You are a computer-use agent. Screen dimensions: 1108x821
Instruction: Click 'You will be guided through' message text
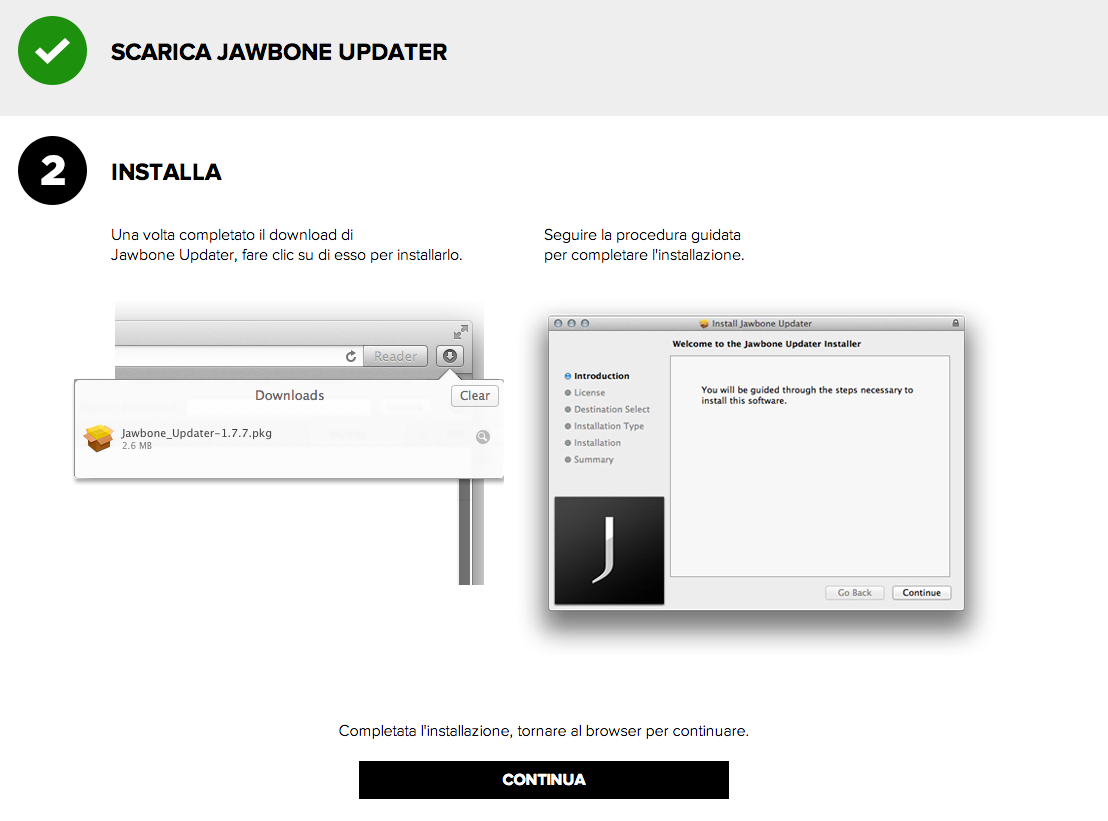coord(807,395)
